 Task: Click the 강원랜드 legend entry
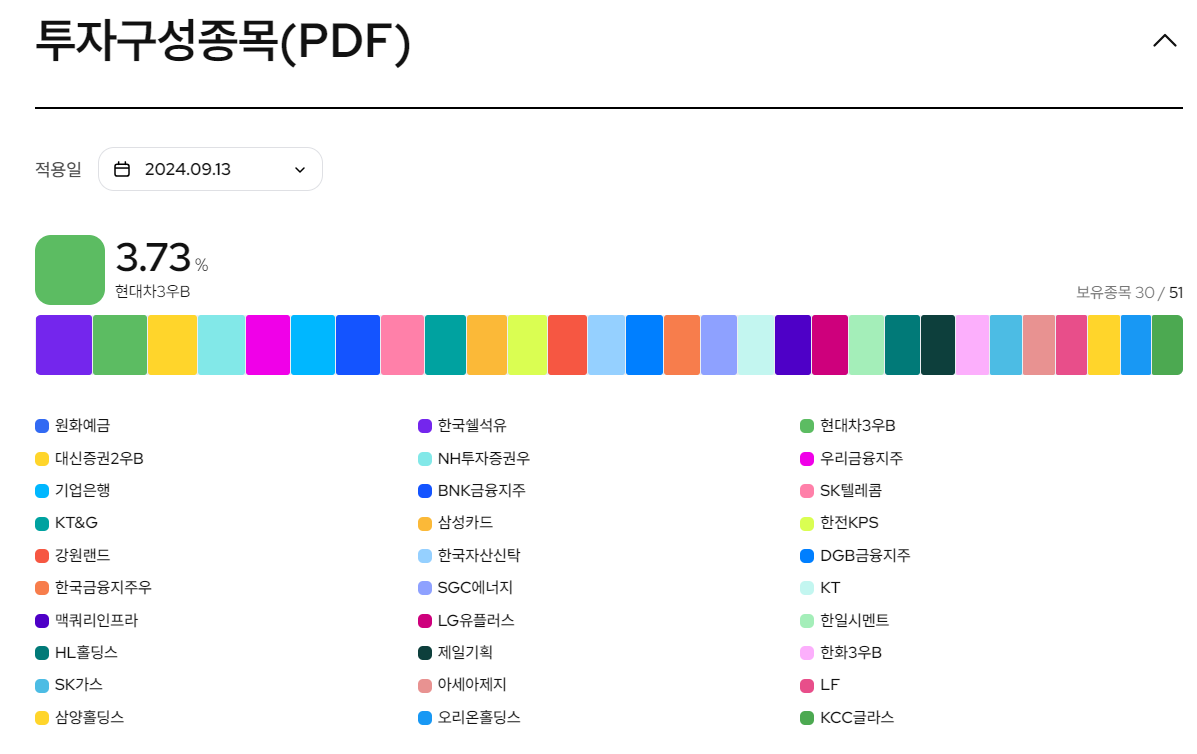pos(73,556)
